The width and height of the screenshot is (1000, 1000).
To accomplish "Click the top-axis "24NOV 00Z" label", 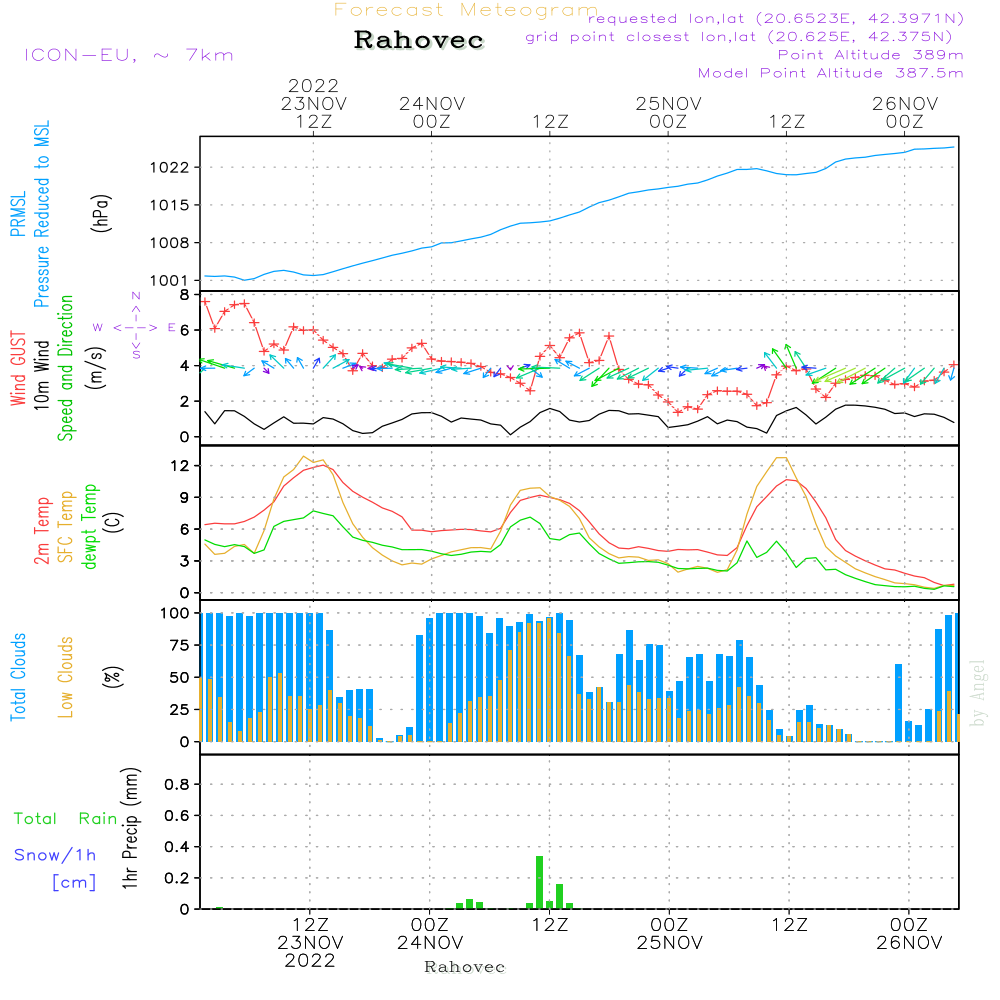I will (432, 112).
